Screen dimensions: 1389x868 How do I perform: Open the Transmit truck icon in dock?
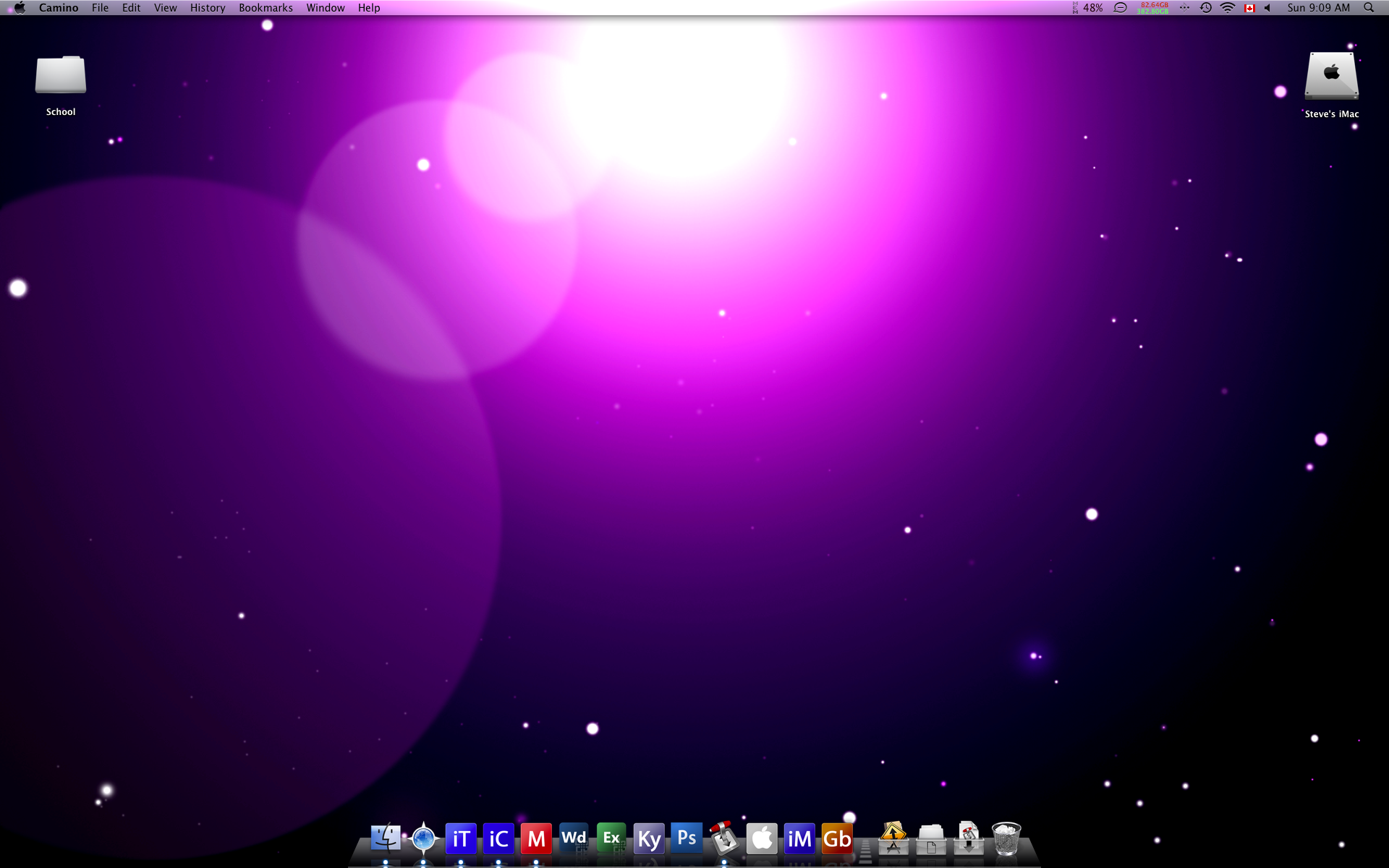click(x=724, y=839)
